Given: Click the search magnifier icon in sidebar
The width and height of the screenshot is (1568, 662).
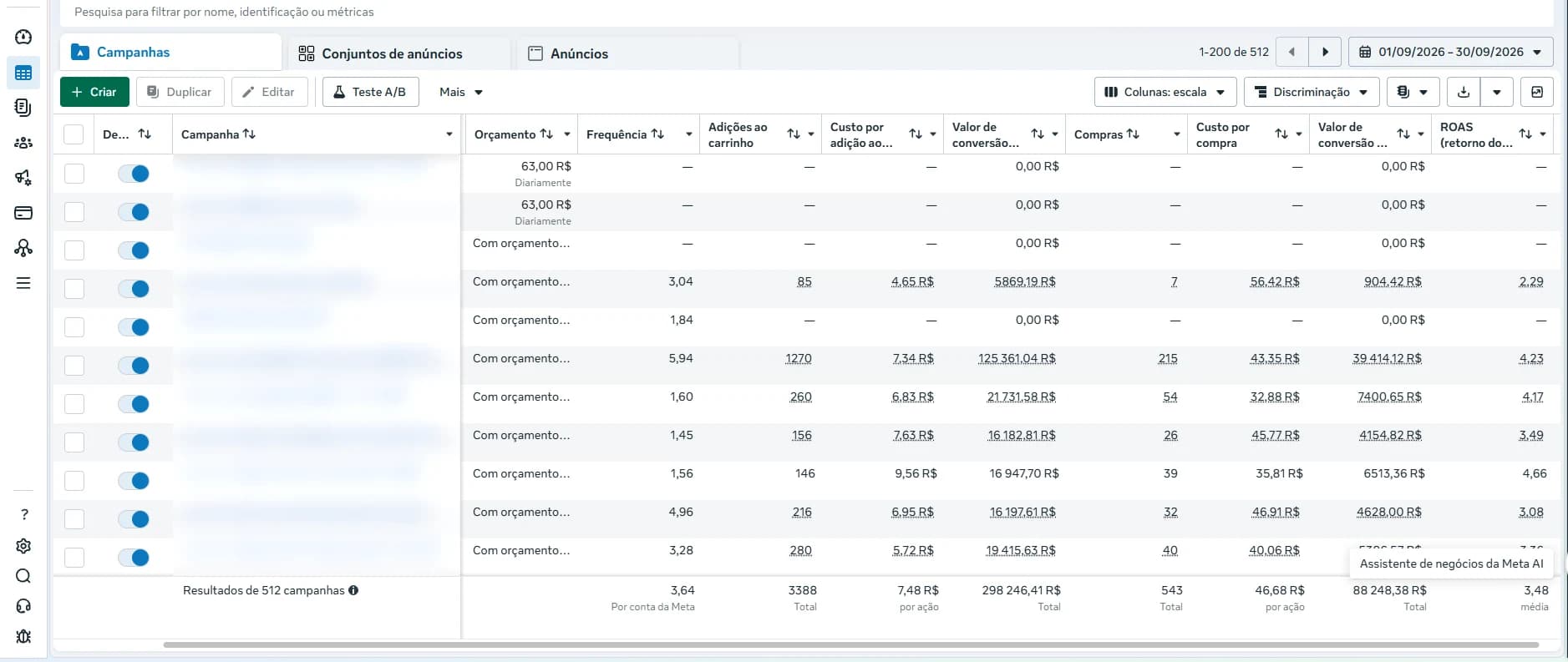Looking at the screenshot, I should pos(23,576).
